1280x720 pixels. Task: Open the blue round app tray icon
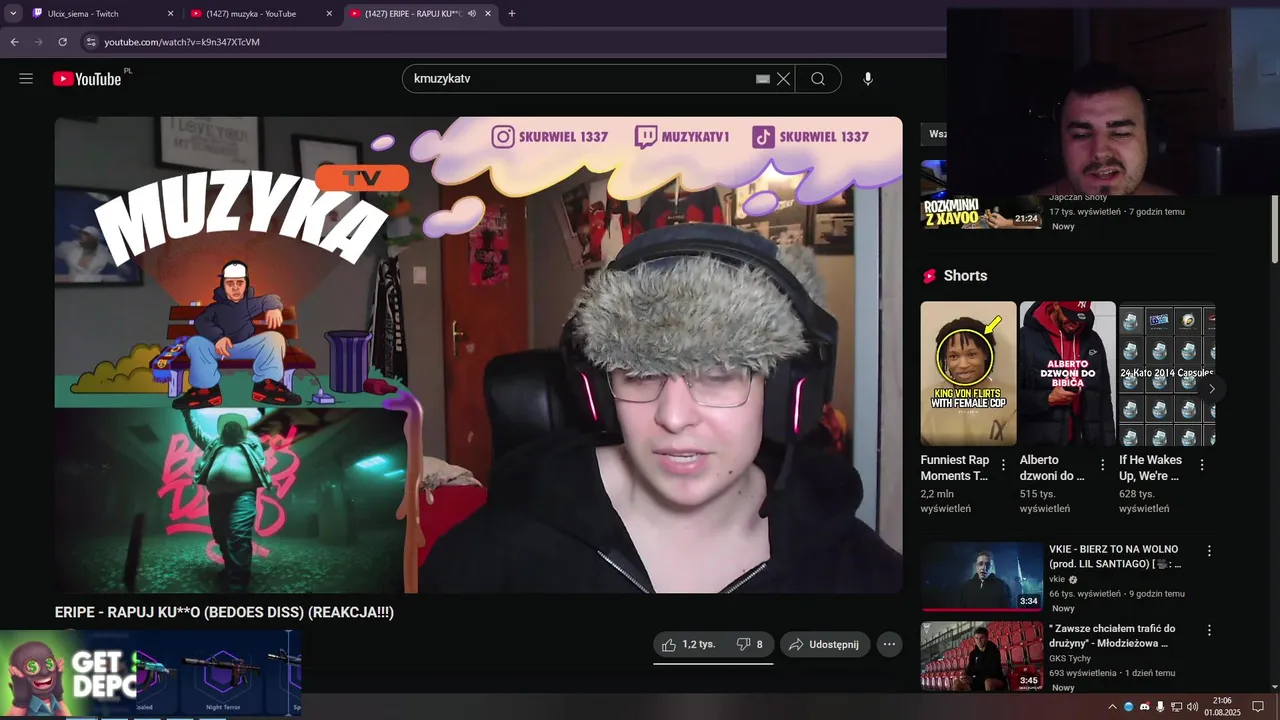tap(1129, 707)
